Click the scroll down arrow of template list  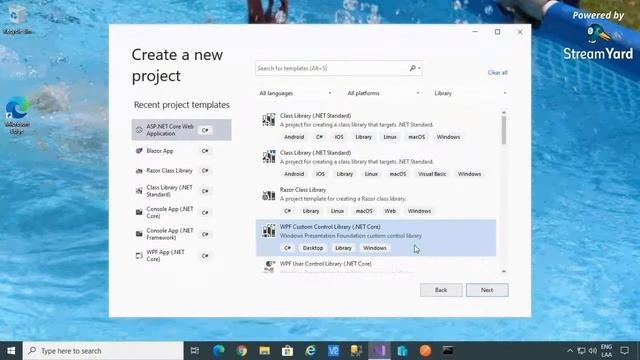click(x=504, y=271)
